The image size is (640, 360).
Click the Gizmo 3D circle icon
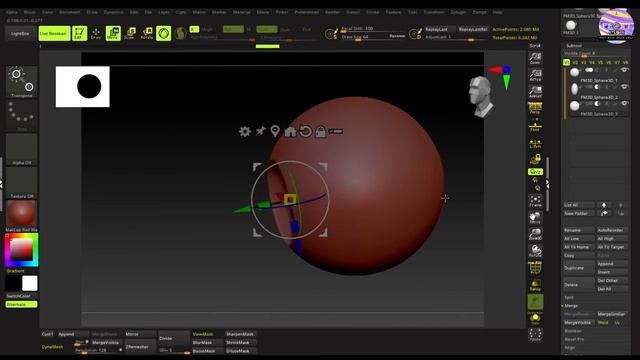tap(163, 33)
